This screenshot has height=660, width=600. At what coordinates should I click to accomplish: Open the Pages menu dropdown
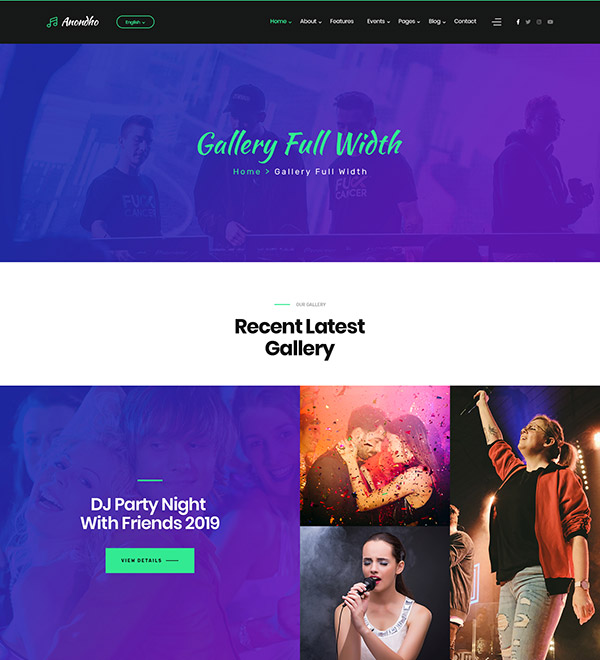click(x=409, y=21)
